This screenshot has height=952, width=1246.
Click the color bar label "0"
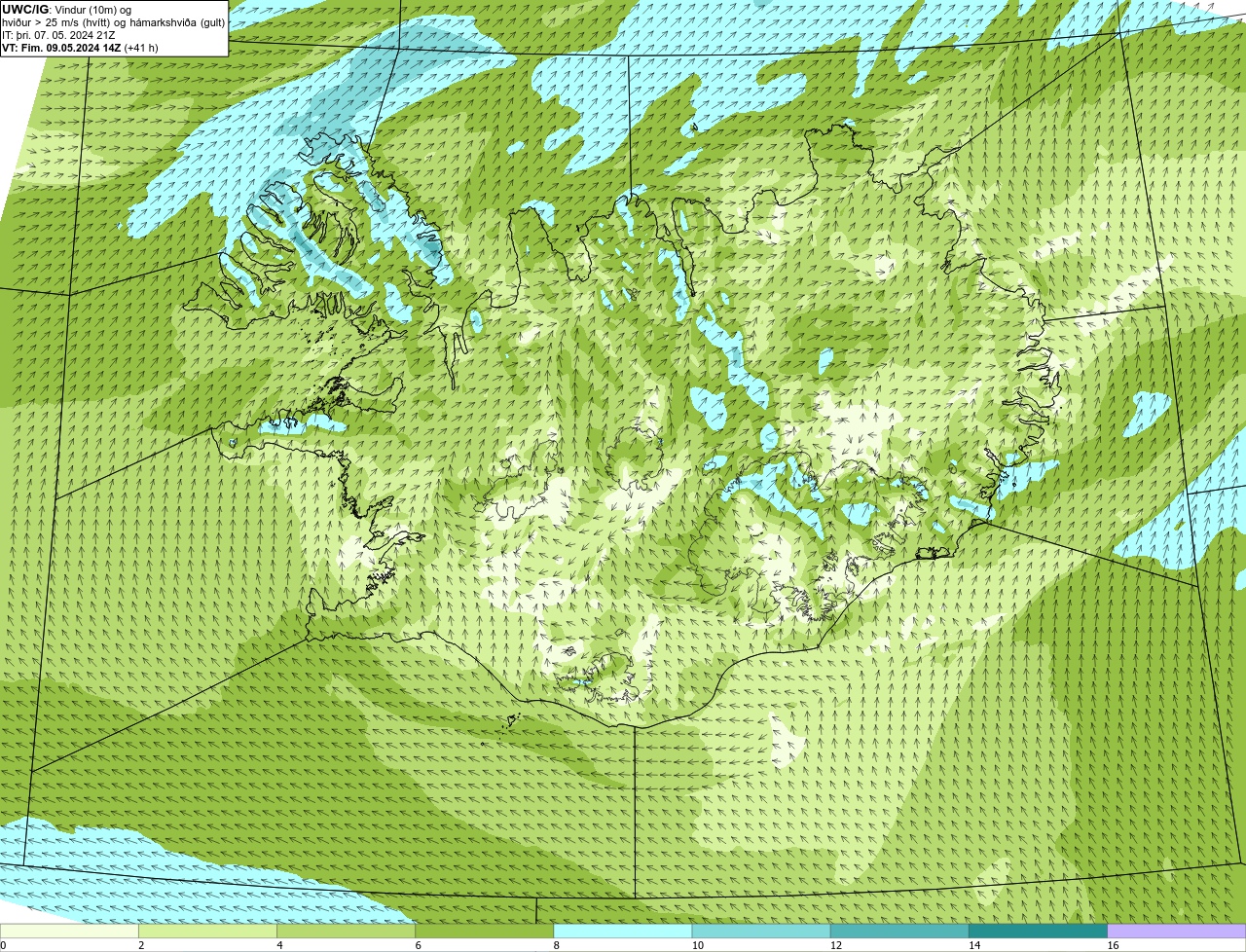3,945
